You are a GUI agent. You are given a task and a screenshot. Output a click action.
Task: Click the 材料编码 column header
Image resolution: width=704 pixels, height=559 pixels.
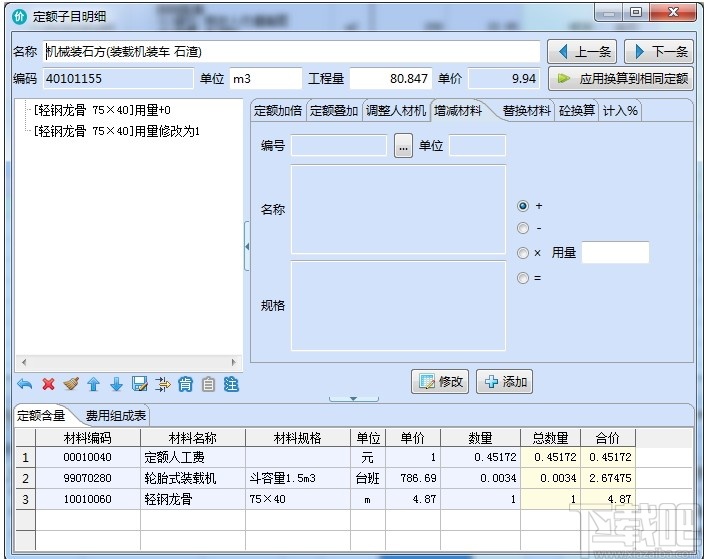[88, 438]
